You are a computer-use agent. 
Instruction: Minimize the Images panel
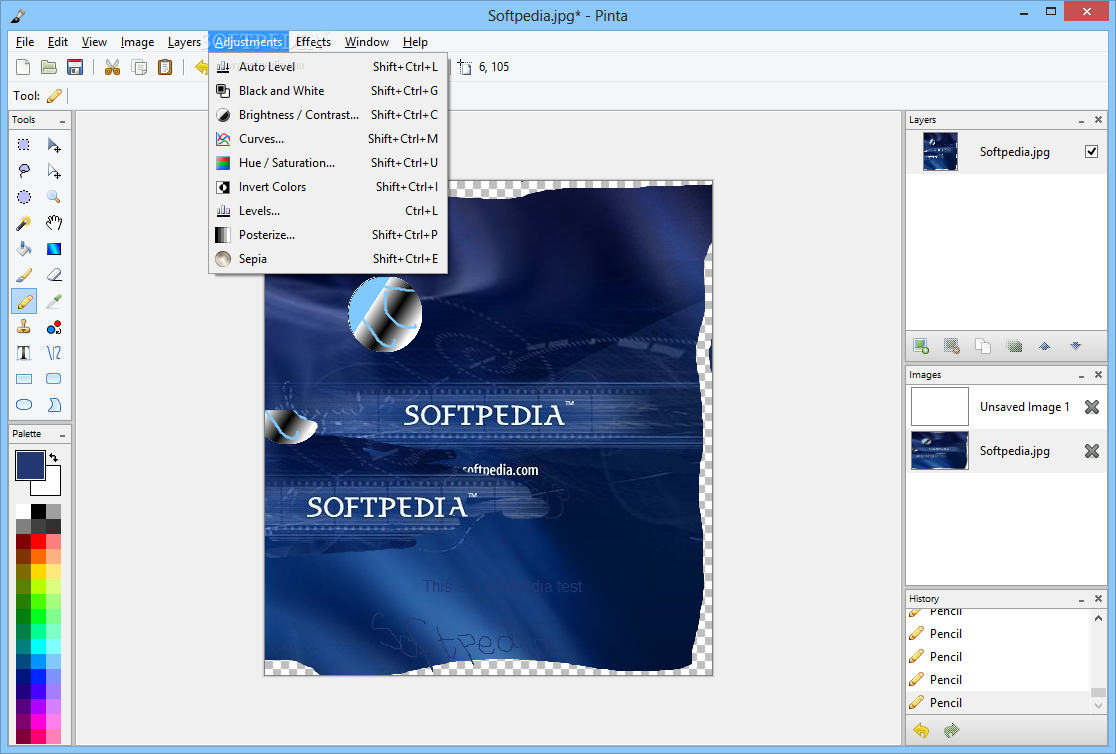[1081, 375]
